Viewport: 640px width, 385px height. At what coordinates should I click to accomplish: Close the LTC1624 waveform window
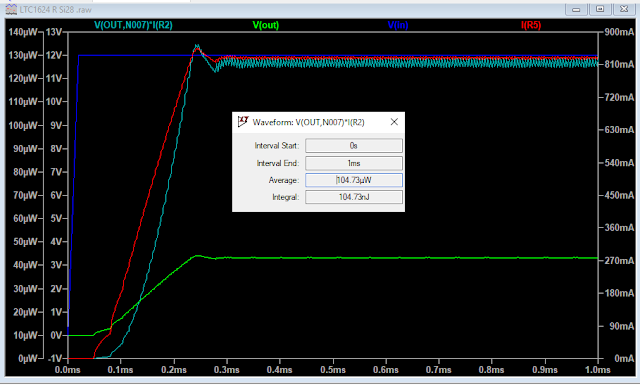point(624,9)
